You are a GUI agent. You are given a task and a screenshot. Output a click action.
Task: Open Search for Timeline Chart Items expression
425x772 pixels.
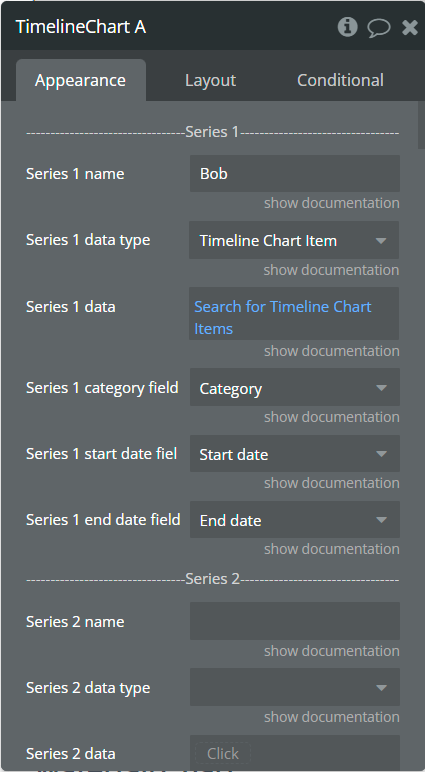click(x=294, y=314)
